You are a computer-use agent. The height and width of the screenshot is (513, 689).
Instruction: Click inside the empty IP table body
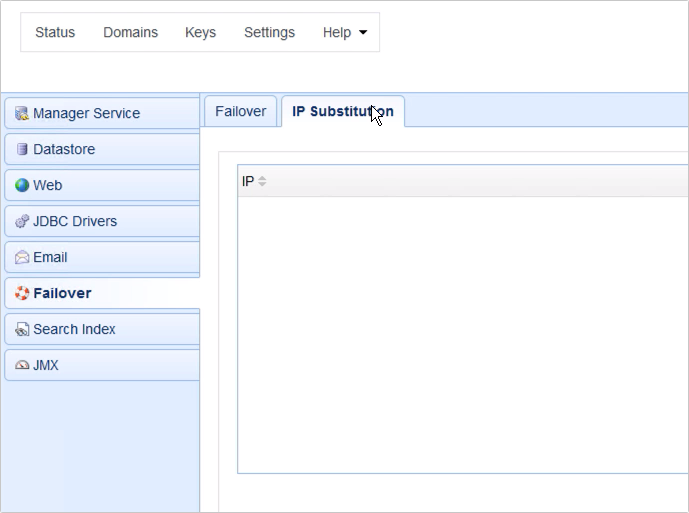pyautogui.click(x=460, y=330)
